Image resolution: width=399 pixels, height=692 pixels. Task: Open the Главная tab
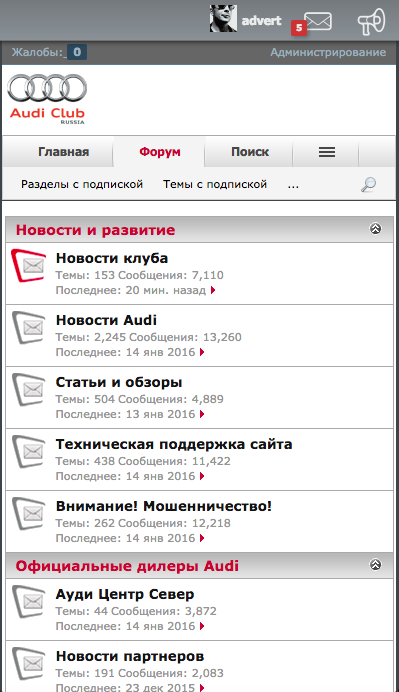64,152
